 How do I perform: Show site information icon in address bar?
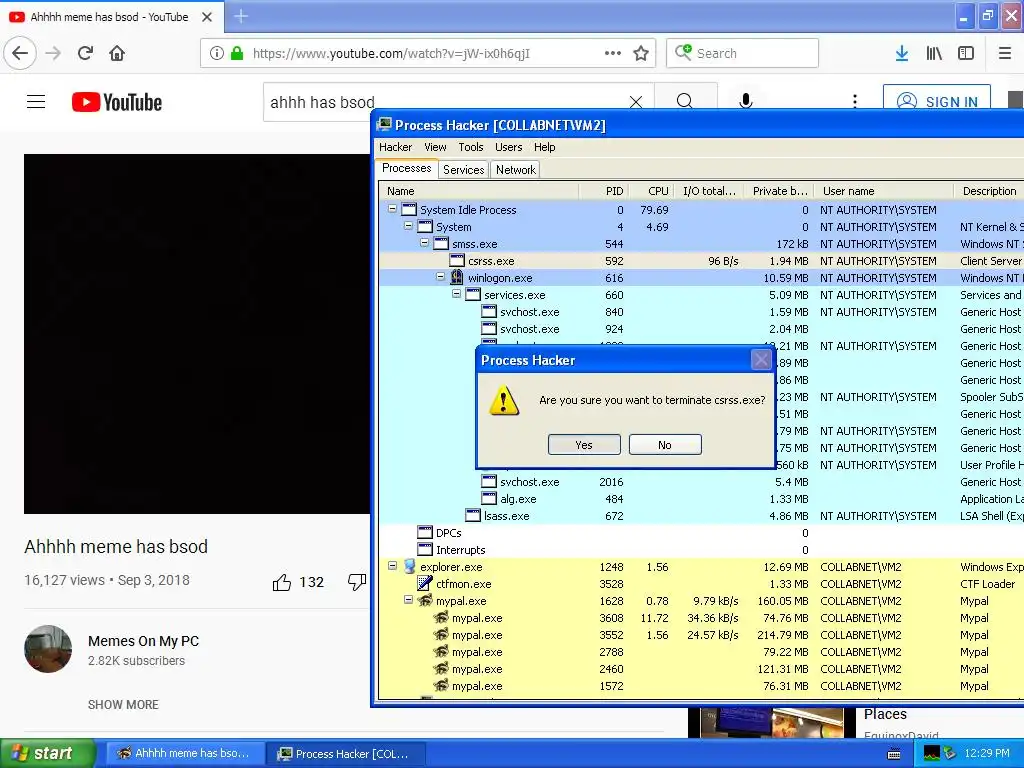tap(217, 53)
